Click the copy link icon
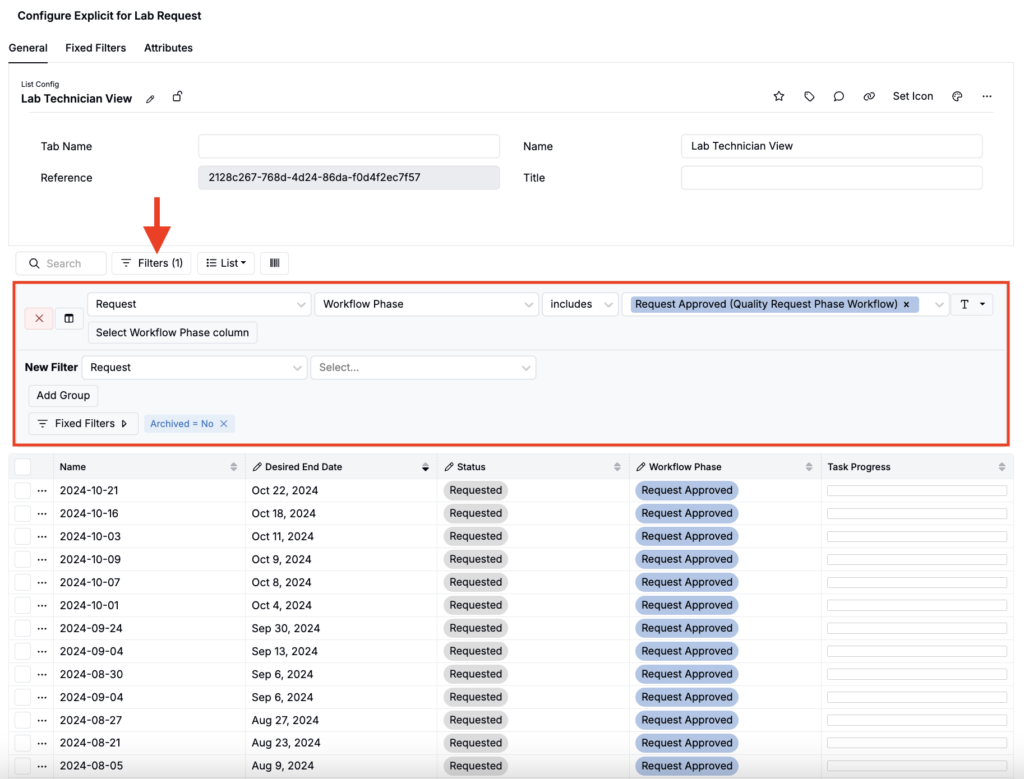The image size is (1024, 779). (x=869, y=96)
